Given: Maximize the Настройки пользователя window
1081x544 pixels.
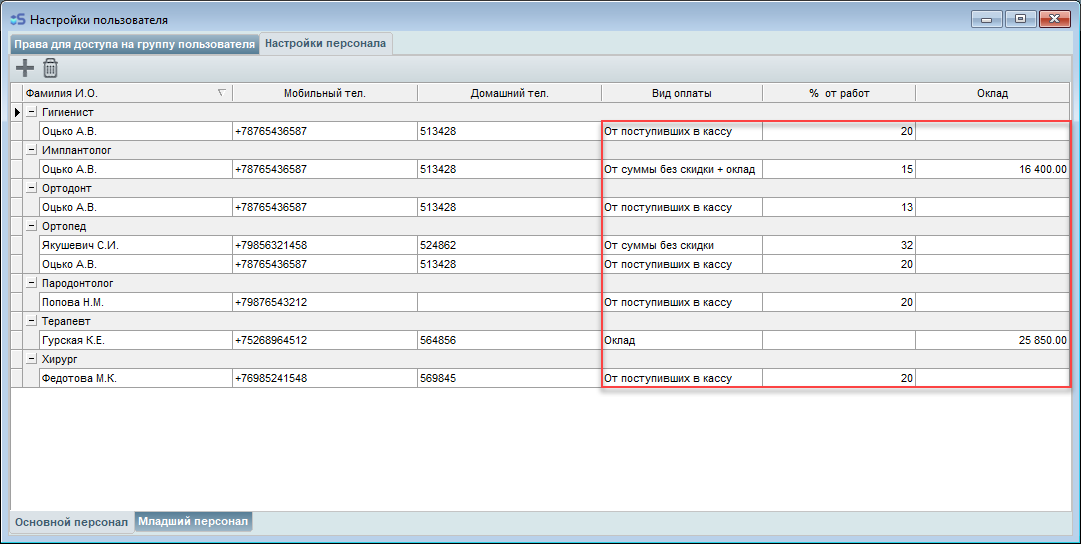Looking at the screenshot, I should tap(1020, 19).
